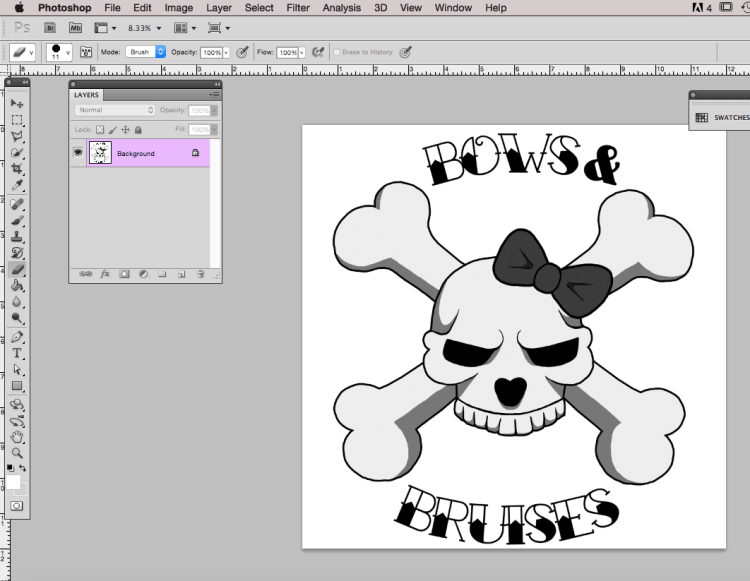Open the File menu
This screenshot has width=750, height=581.
tap(112, 8)
